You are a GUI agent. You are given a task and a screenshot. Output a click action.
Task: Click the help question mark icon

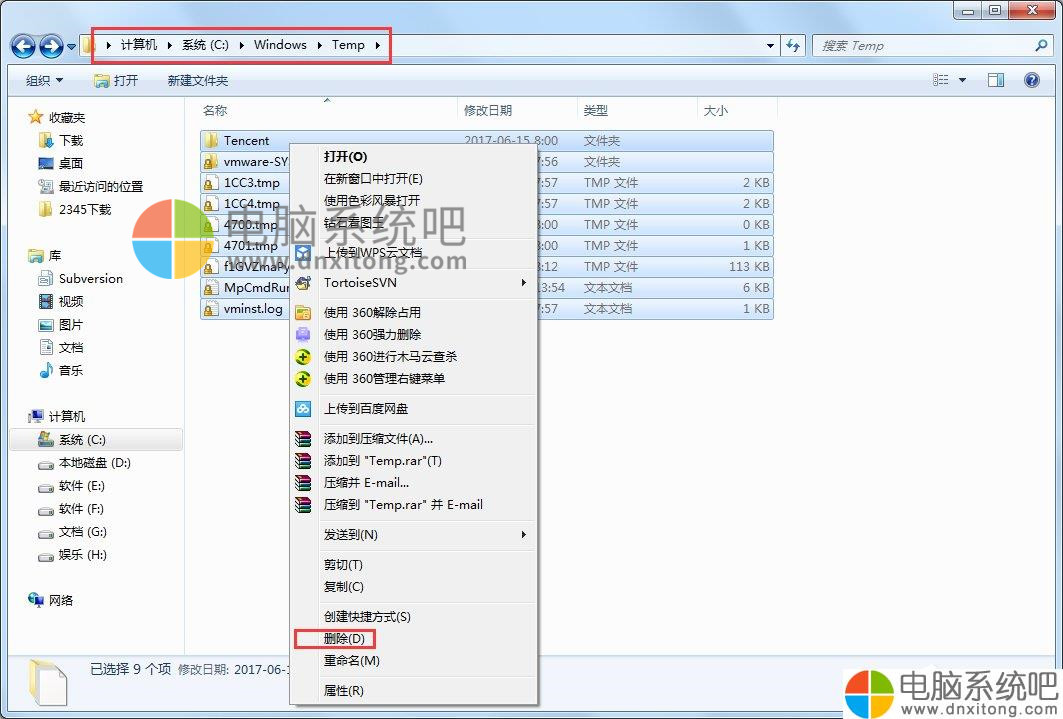(x=1033, y=80)
